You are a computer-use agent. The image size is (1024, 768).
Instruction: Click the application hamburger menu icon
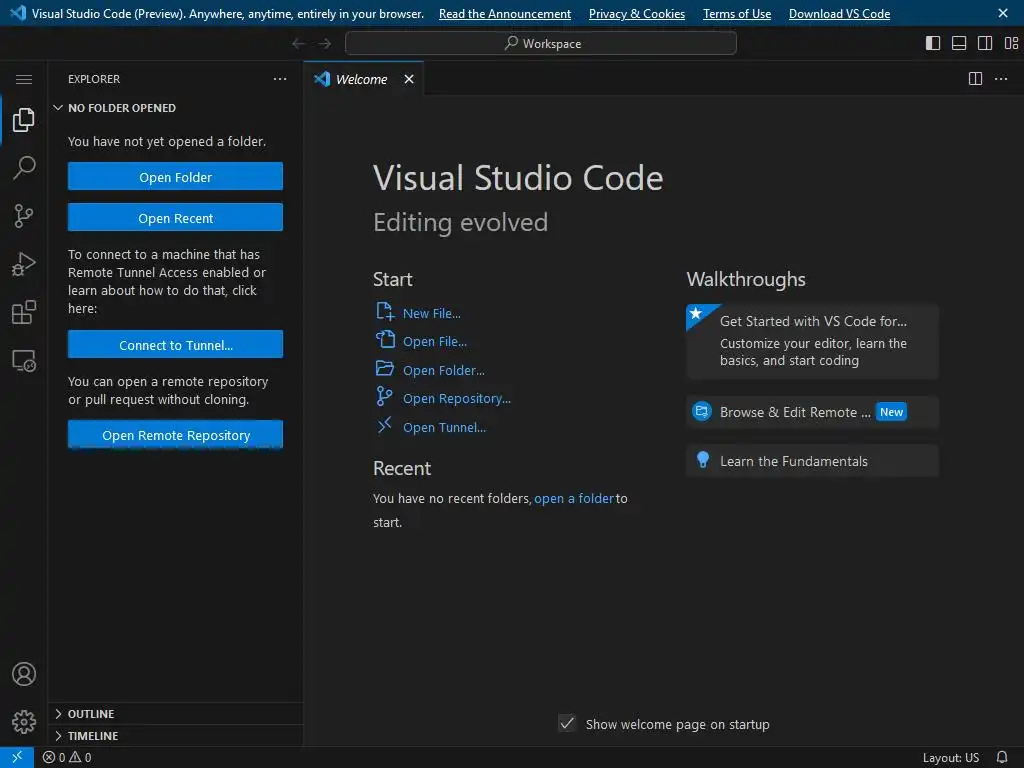24,79
